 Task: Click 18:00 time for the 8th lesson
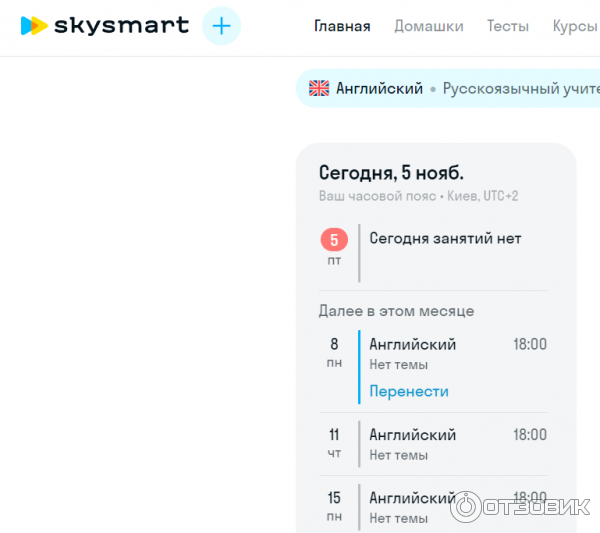530,344
